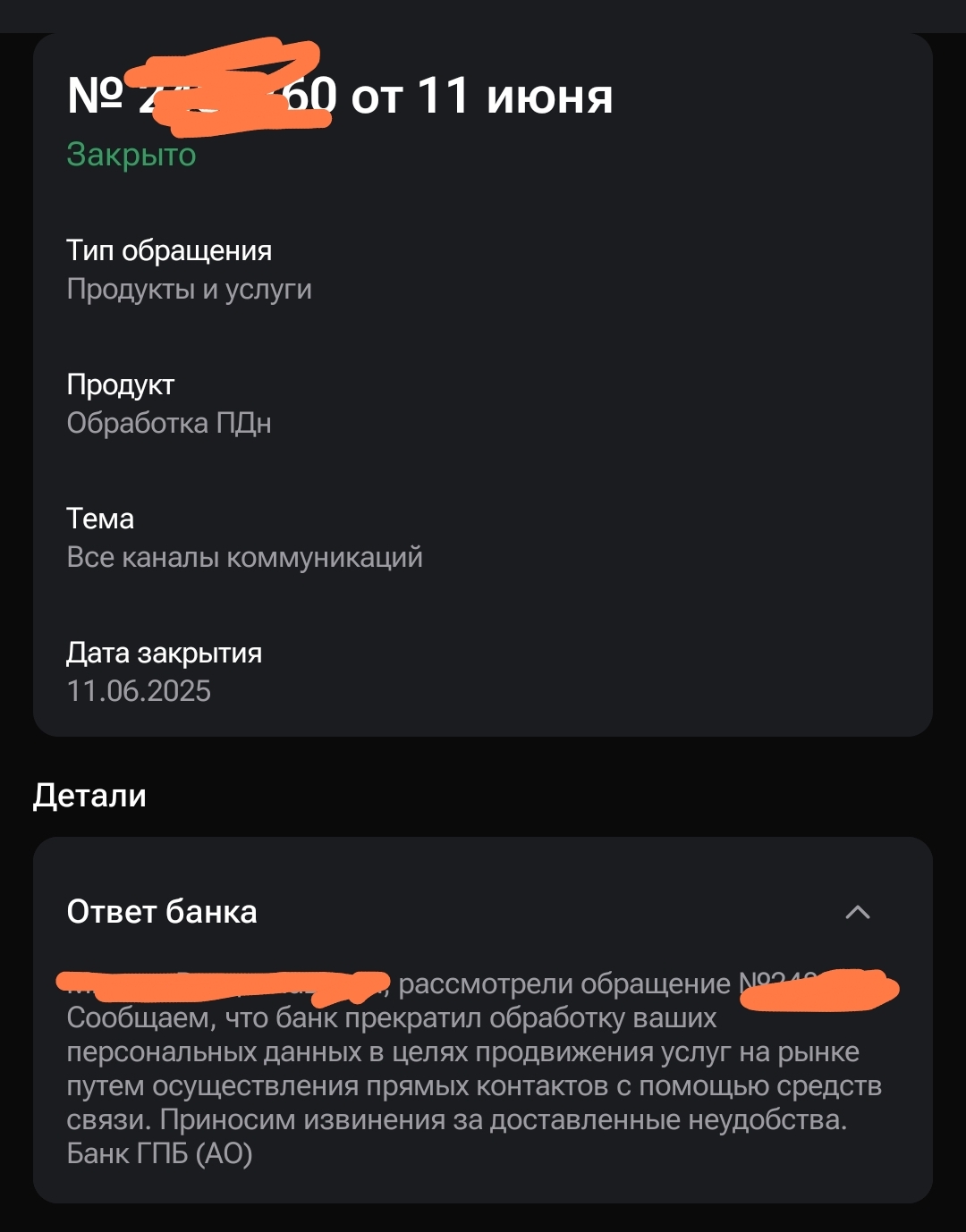Tap the Продукт field label
Viewport: 966px width, 1232px height.
pos(121,384)
